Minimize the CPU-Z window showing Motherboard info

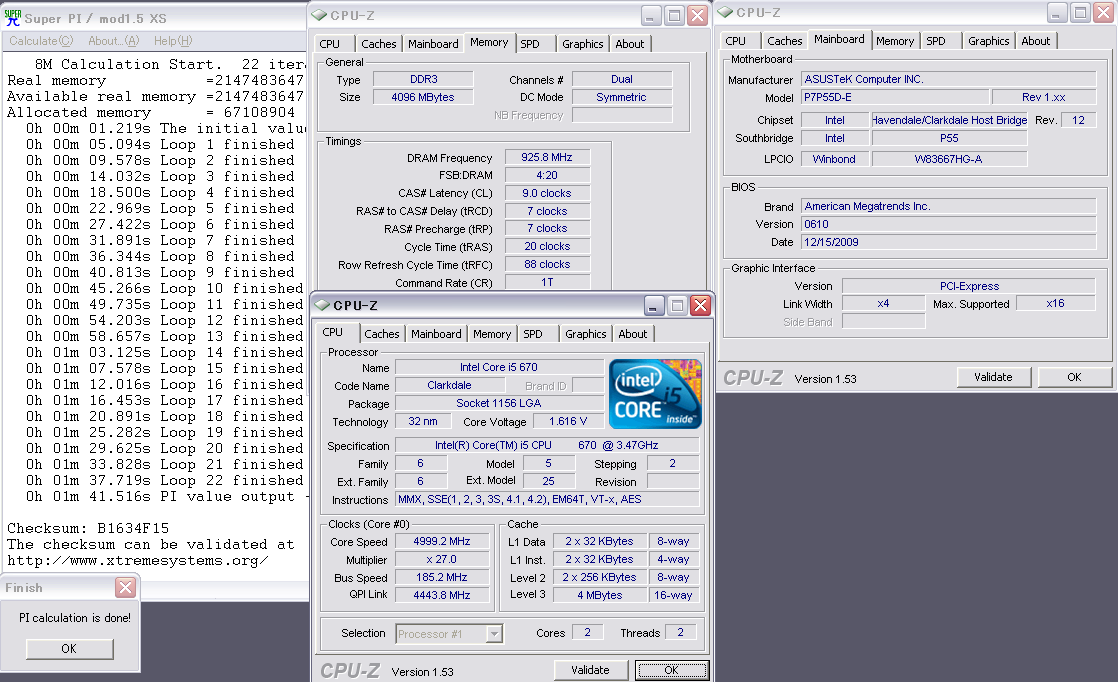click(1055, 12)
